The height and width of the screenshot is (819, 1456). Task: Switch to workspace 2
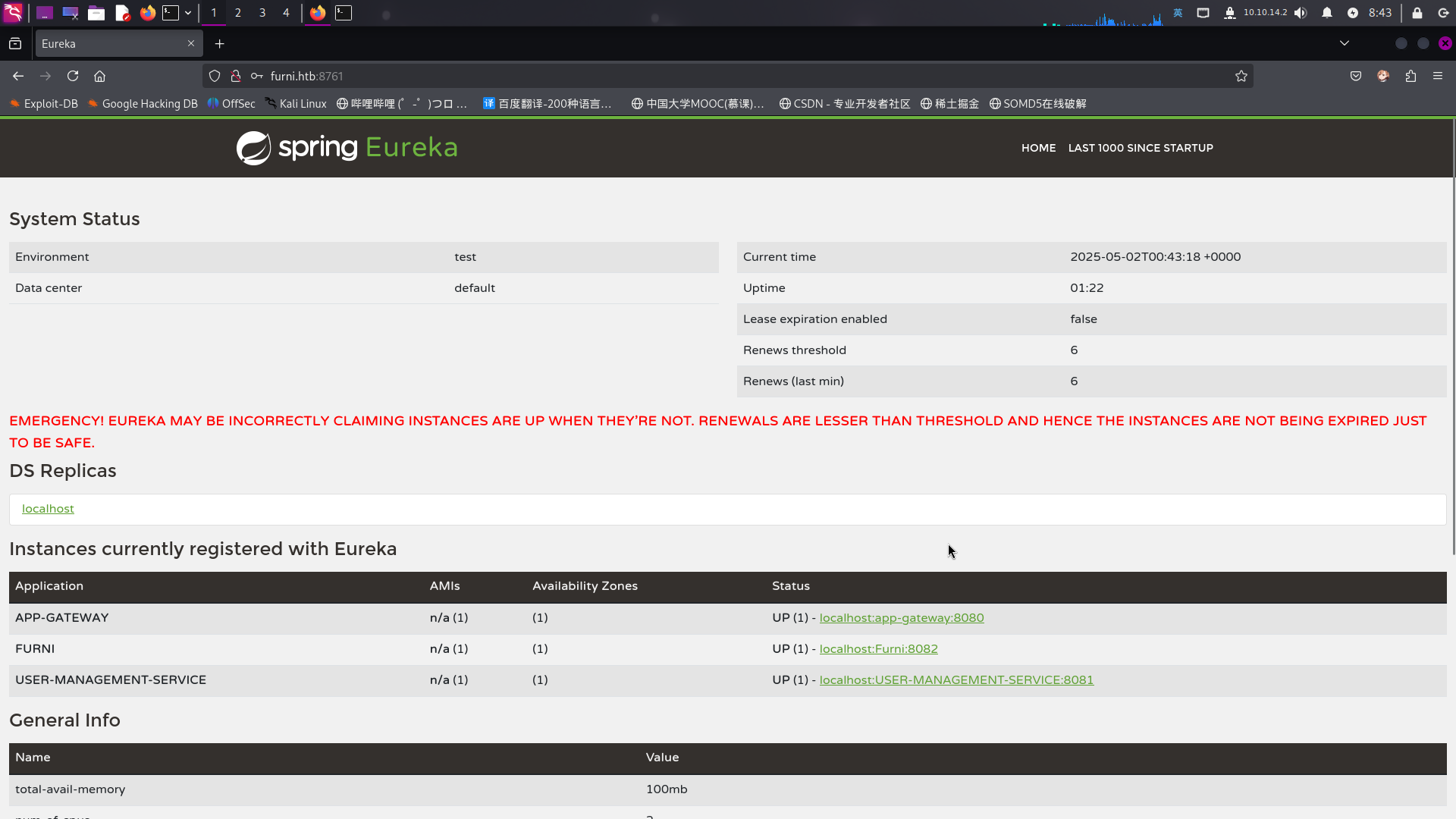click(x=238, y=13)
